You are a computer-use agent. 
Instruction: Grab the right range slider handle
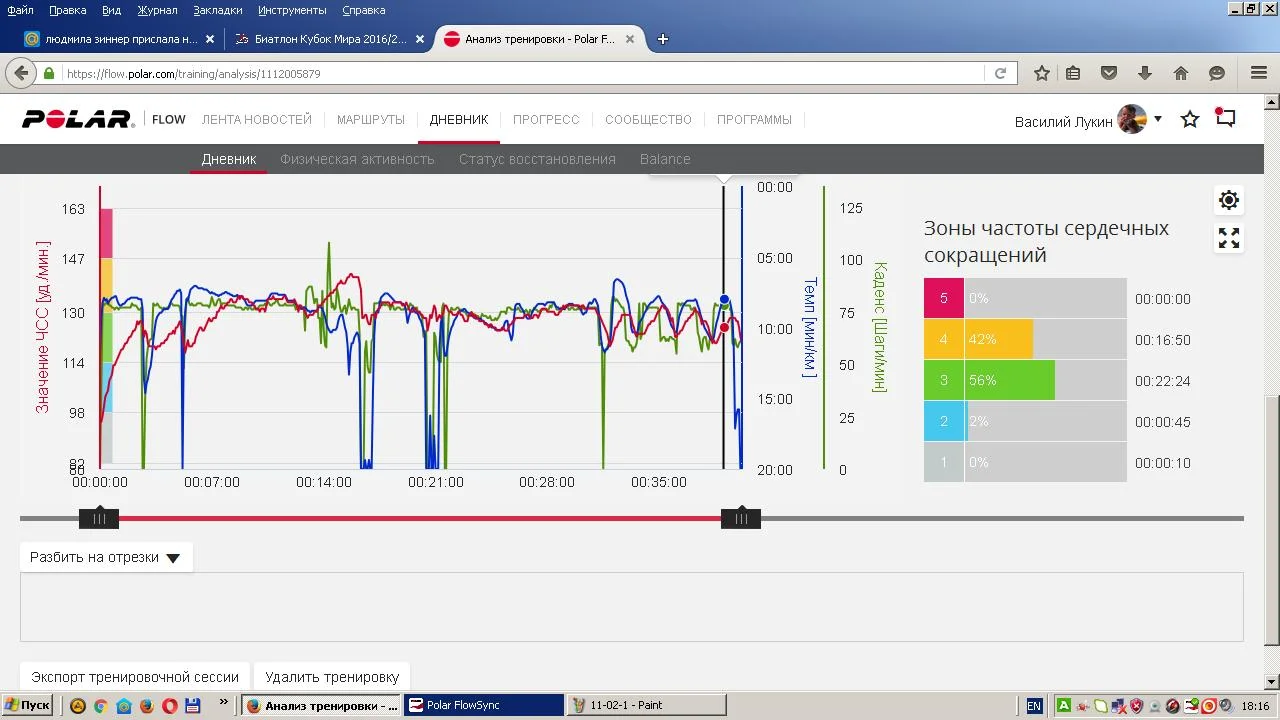click(741, 518)
